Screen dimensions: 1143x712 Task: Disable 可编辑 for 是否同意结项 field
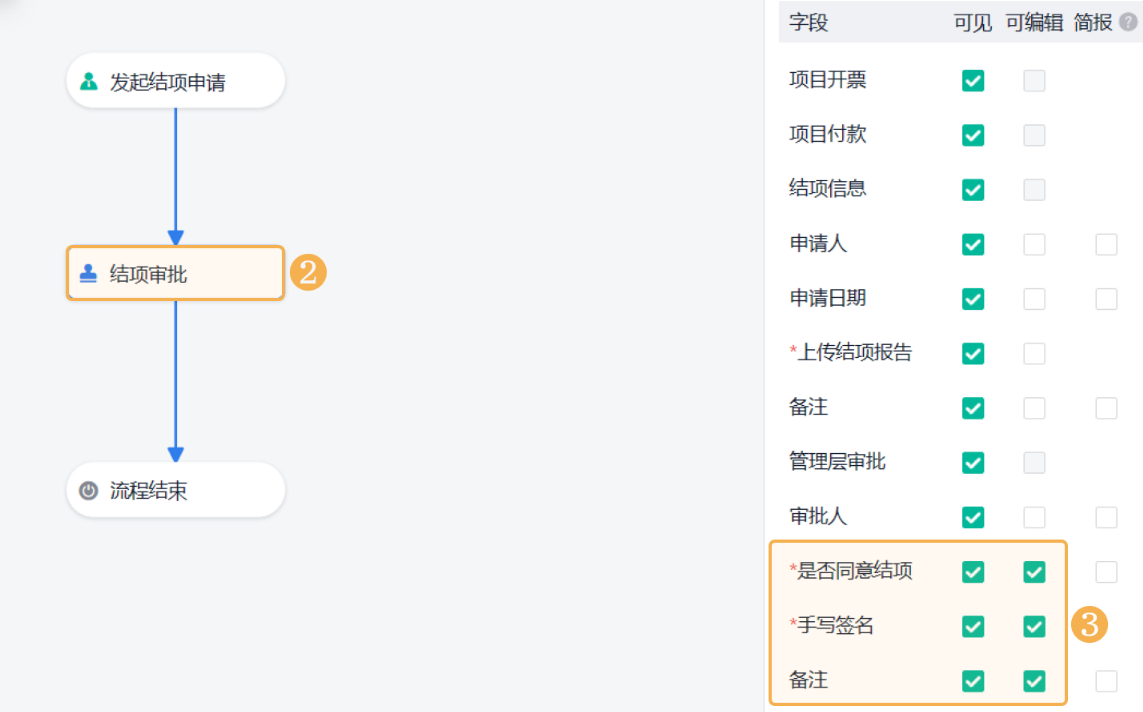[x=1034, y=572]
